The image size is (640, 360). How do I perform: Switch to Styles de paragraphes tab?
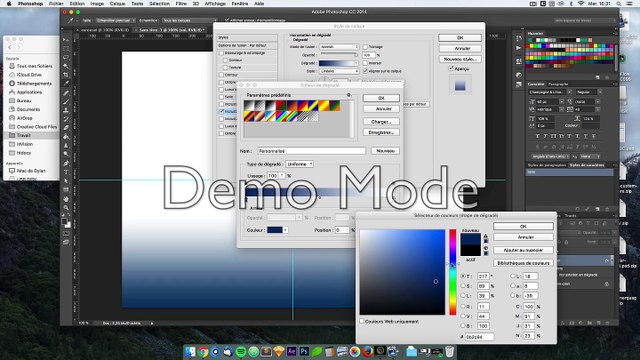pos(547,165)
